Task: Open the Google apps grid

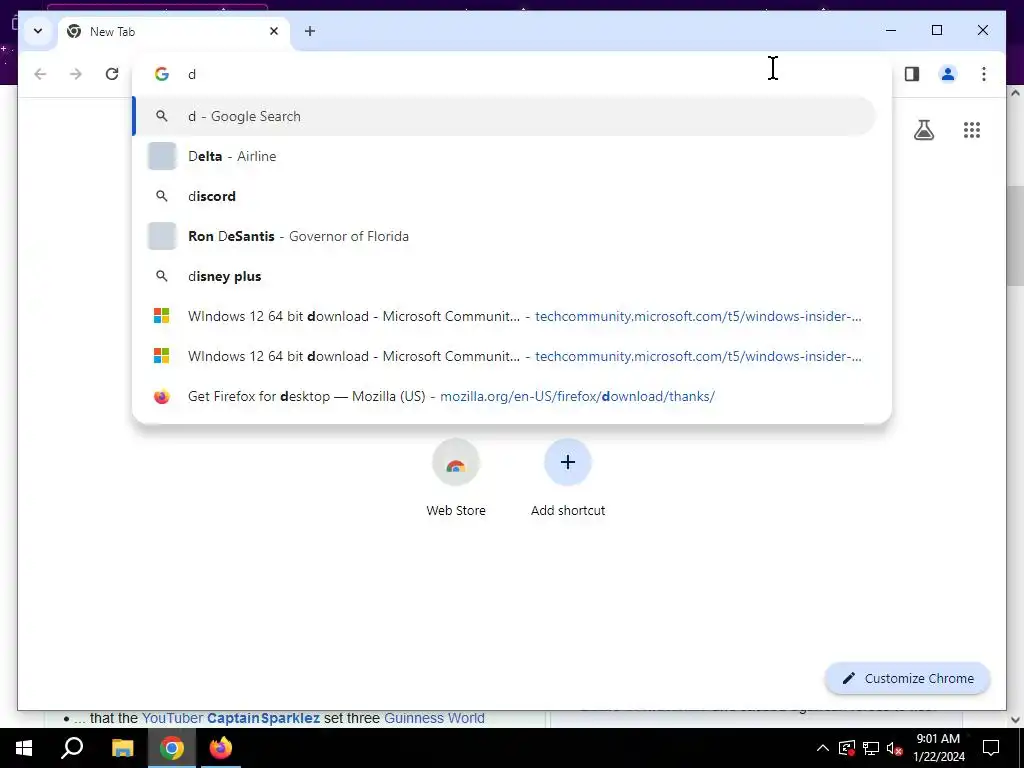Action: [x=972, y=130]
